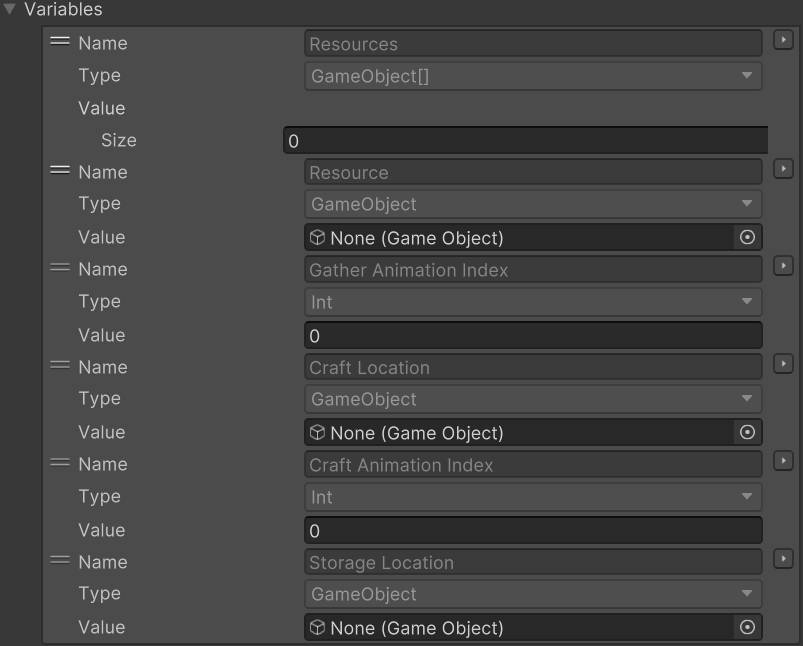Click the drag handle beside the Resource variable
The width and height of the screenshot is (803, 646).
60,172
